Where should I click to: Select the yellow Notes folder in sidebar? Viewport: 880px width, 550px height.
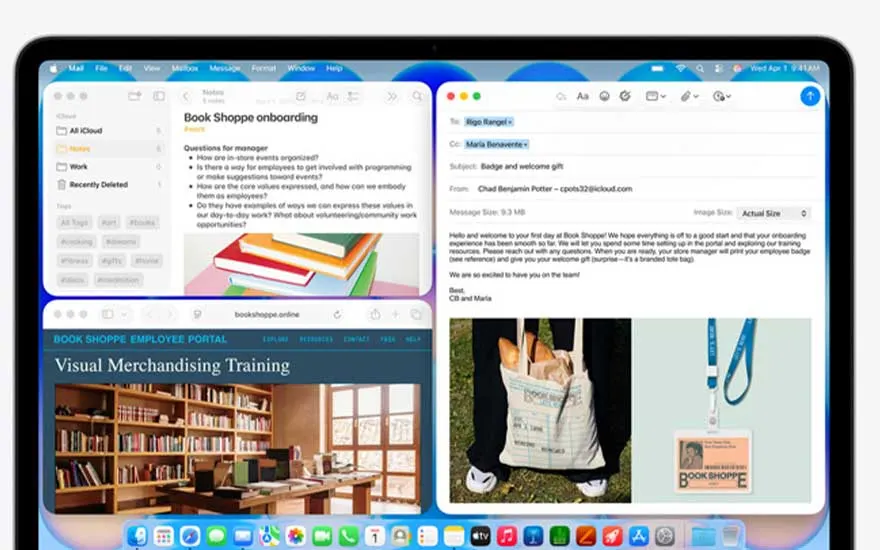109,149
